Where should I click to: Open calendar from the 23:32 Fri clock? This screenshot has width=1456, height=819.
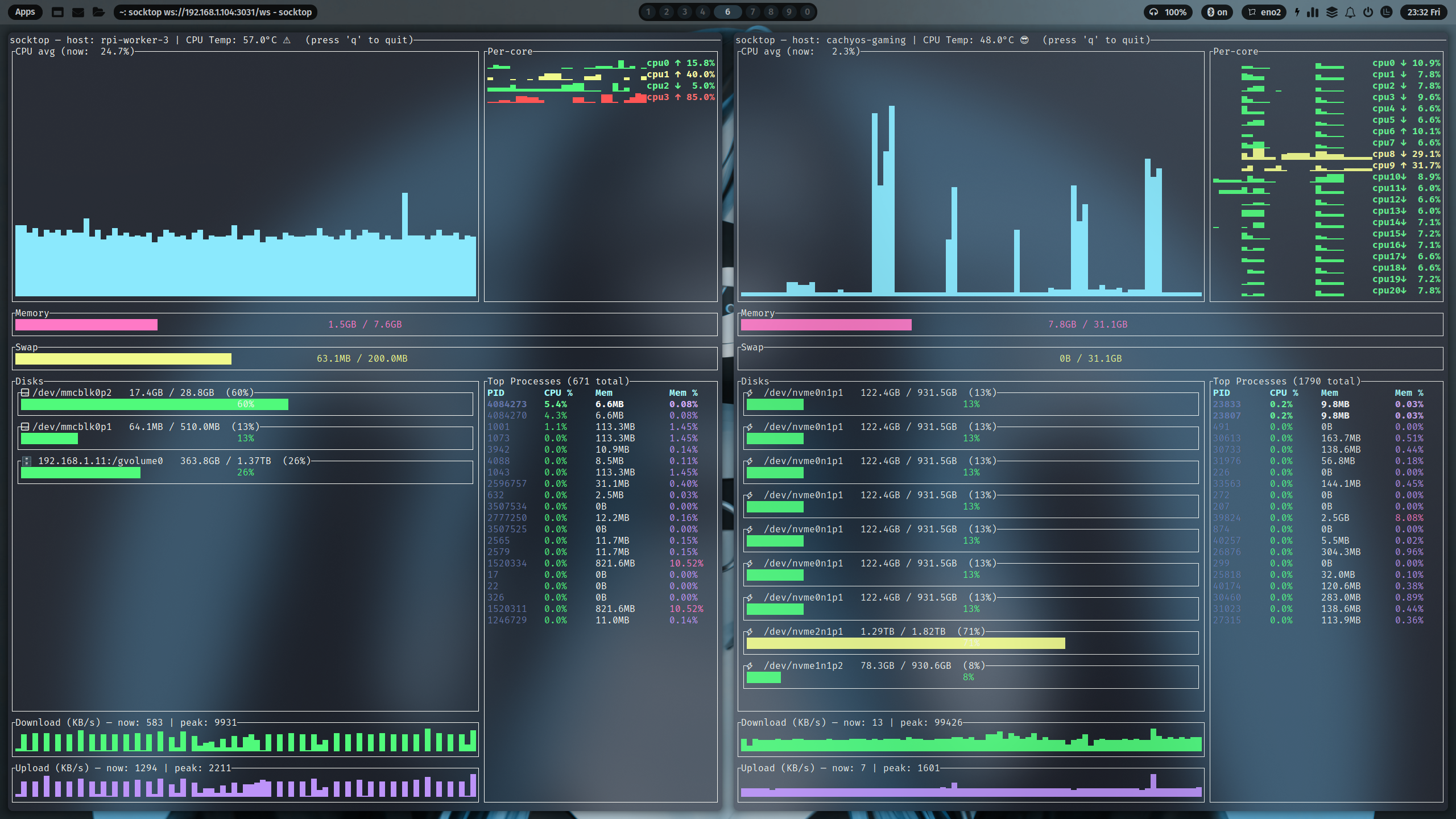pyautogui.click(x=1423, y=12)
